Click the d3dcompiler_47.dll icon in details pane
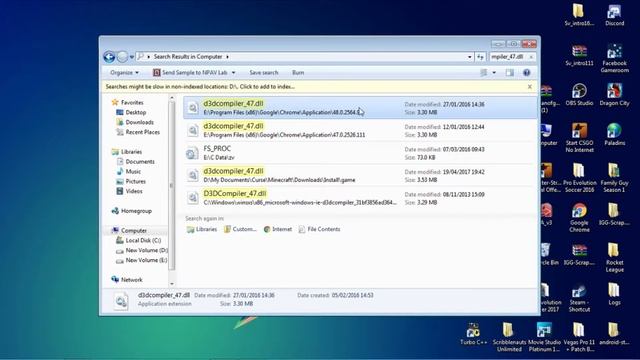This screenshot has width=640, height=360. (x=121, y=301)
